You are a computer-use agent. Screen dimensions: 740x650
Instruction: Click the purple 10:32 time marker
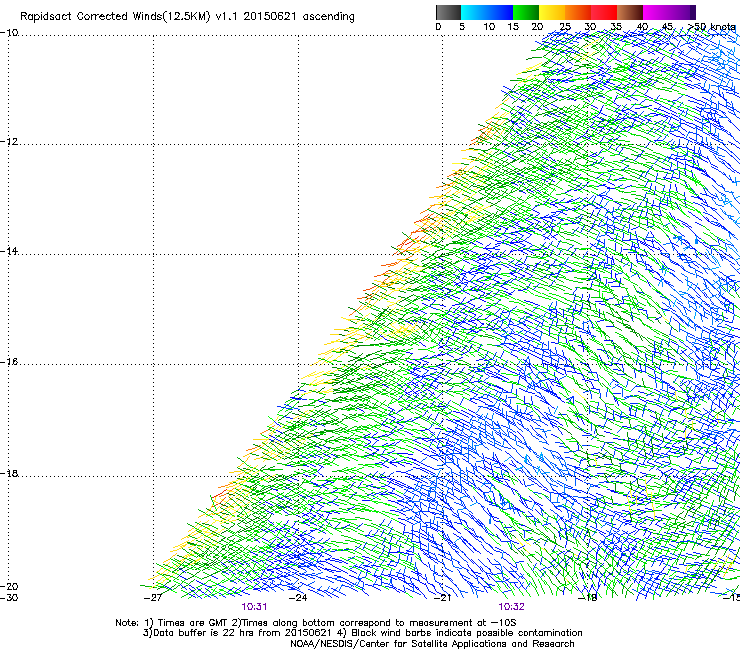[512, 607]
